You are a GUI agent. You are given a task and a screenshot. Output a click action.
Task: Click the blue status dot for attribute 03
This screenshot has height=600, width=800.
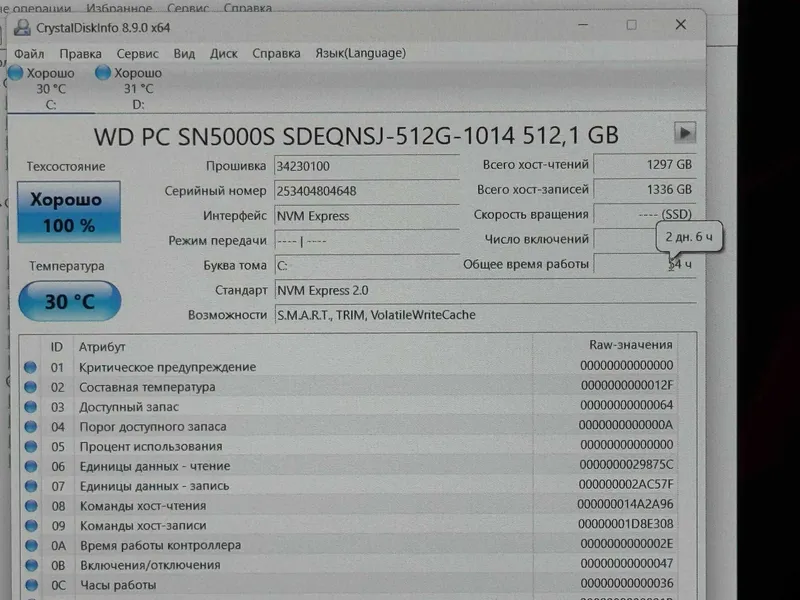31,407
